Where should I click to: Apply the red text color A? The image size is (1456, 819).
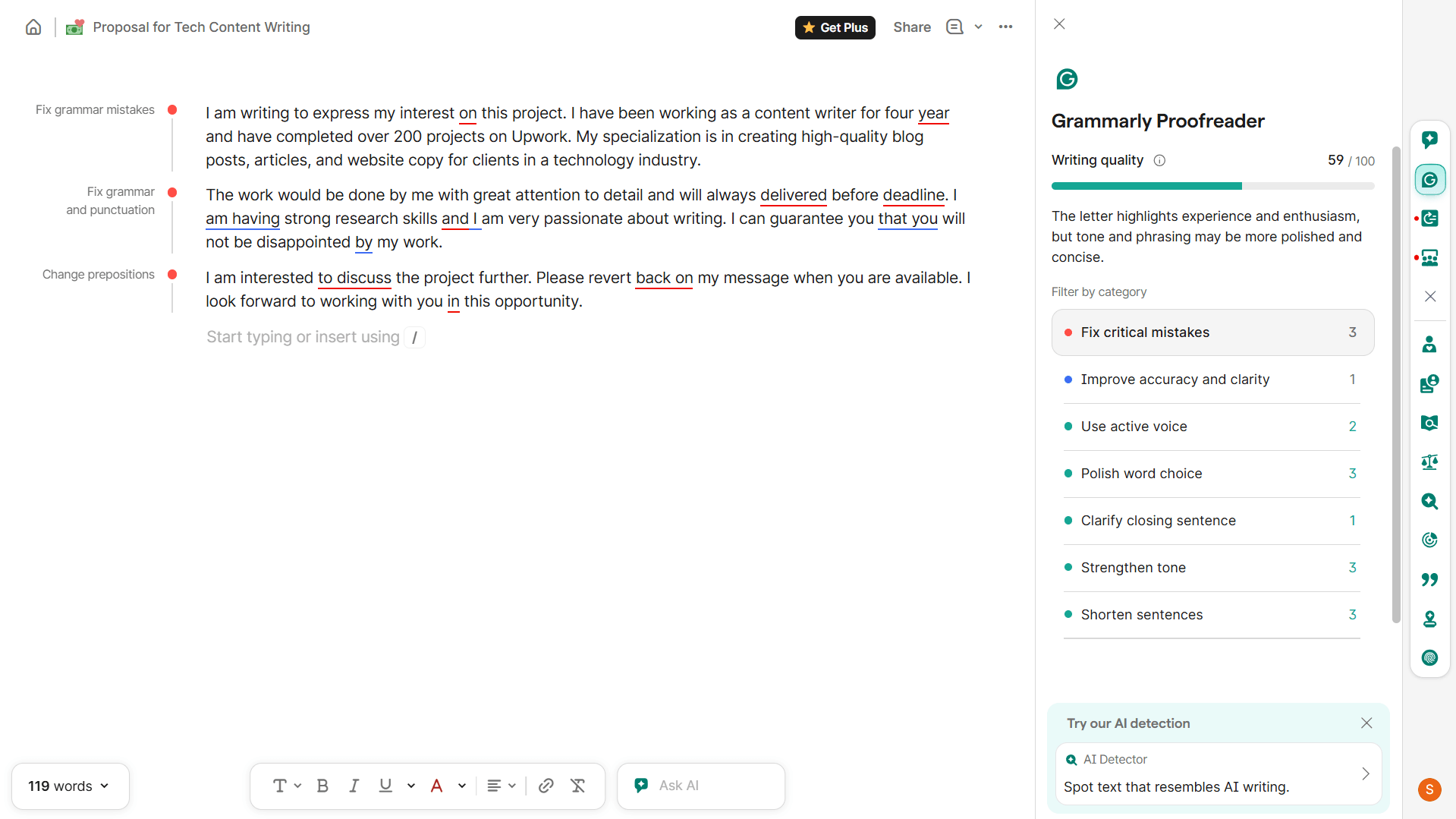click(436, 786)
